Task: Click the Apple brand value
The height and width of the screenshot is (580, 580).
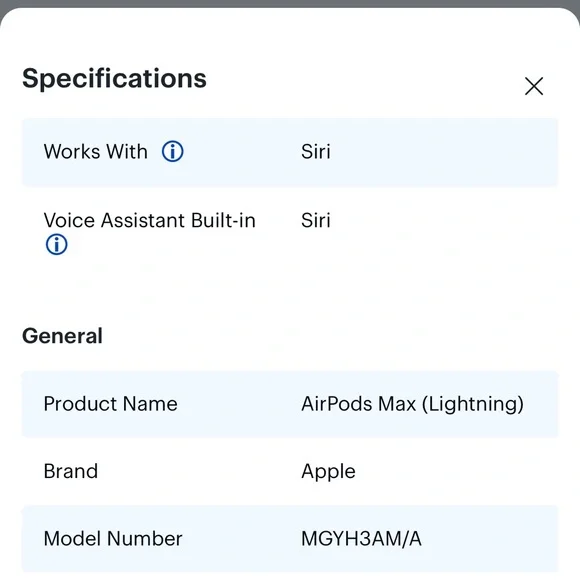Action: point(328,472)
